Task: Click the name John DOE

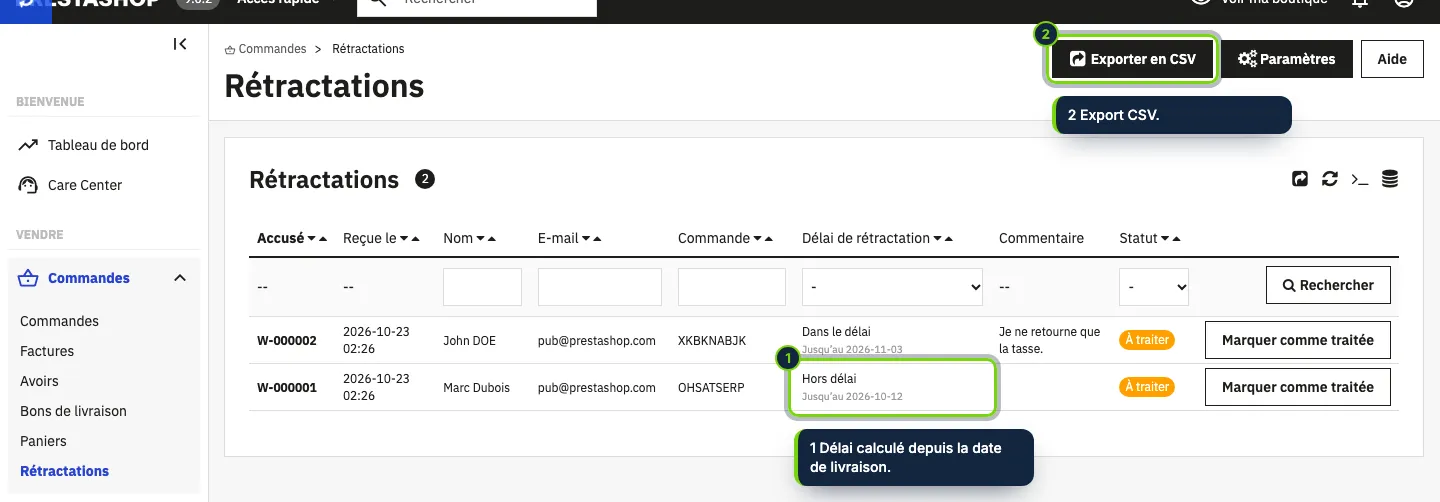Action: pyautogui.click(x=469, y=341)
